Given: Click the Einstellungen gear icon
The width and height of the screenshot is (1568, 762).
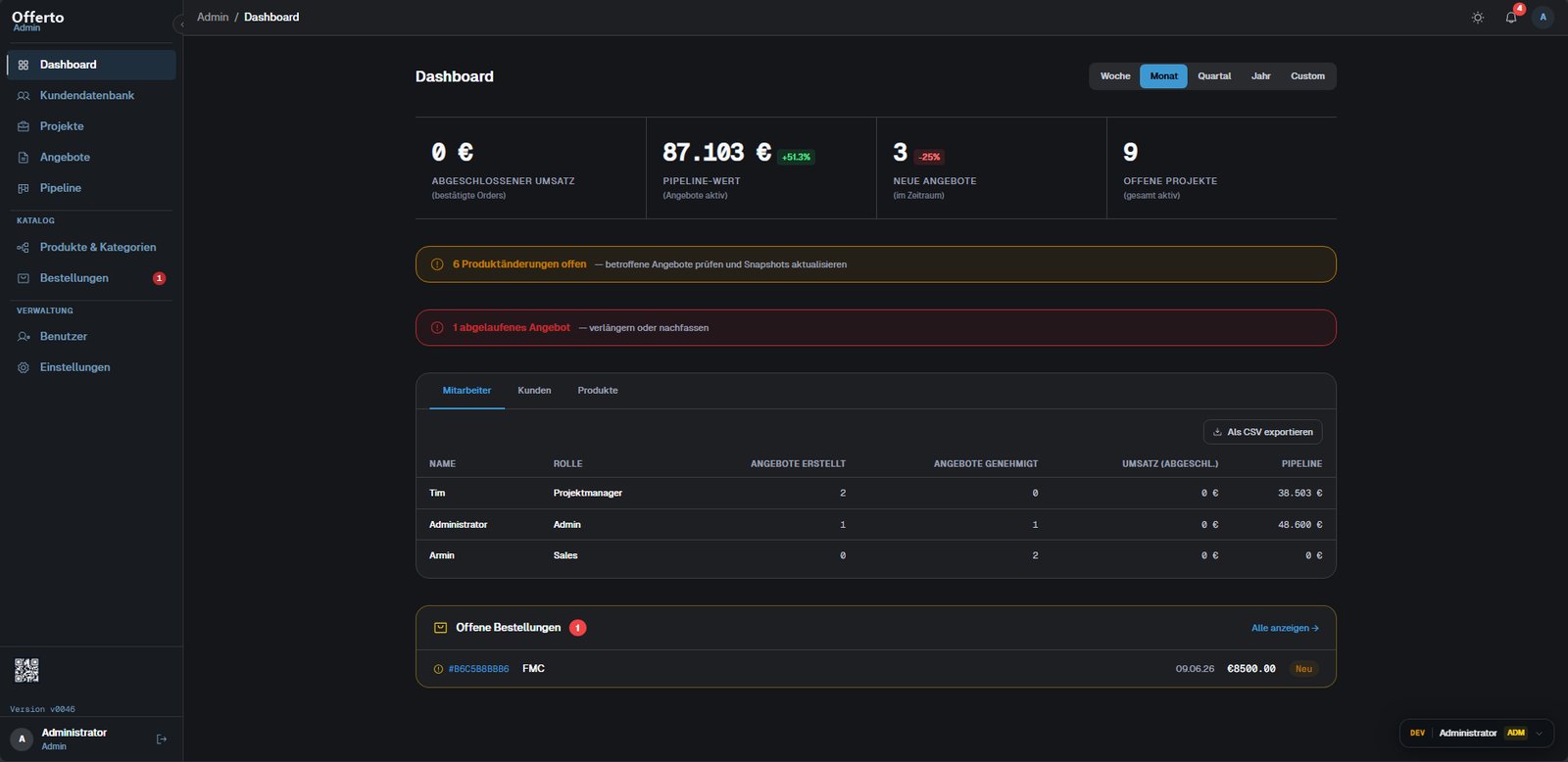Looking at the screenshot, I should pyautogui.click(x=24, y=367).
